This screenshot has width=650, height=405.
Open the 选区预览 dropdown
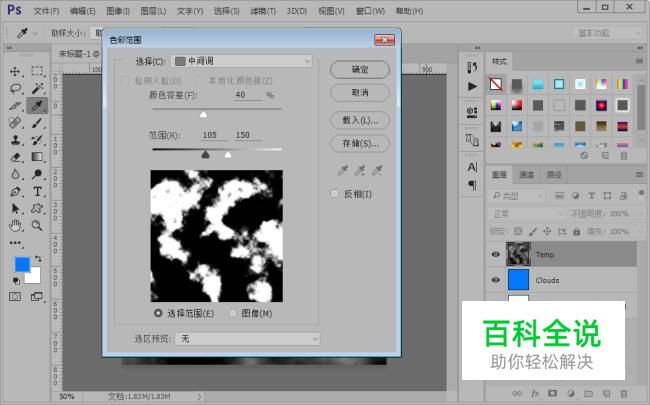(x=247, y=339)
